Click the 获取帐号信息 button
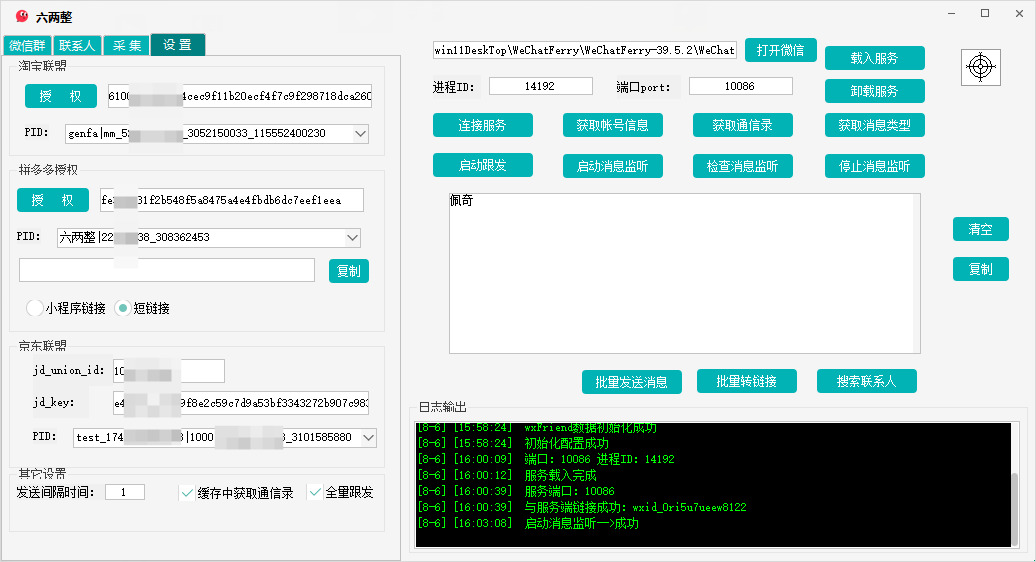Screen dimensions: 1036x562 pyautogui.click(x=612, y=125)
